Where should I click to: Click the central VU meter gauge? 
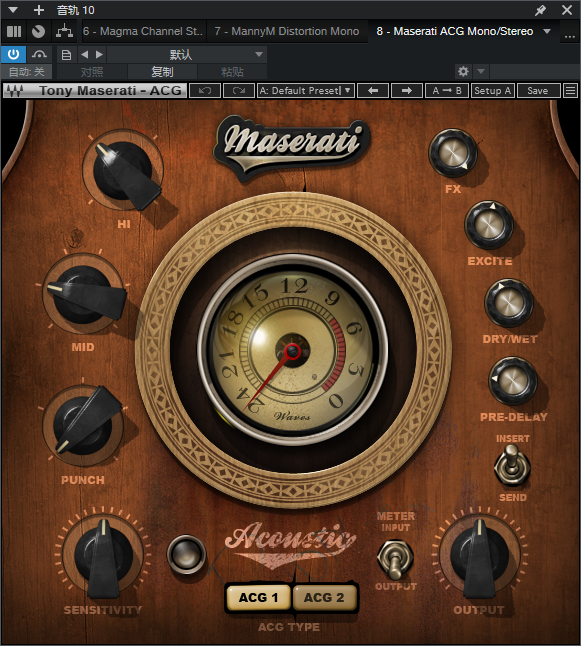tap(293, 350)
